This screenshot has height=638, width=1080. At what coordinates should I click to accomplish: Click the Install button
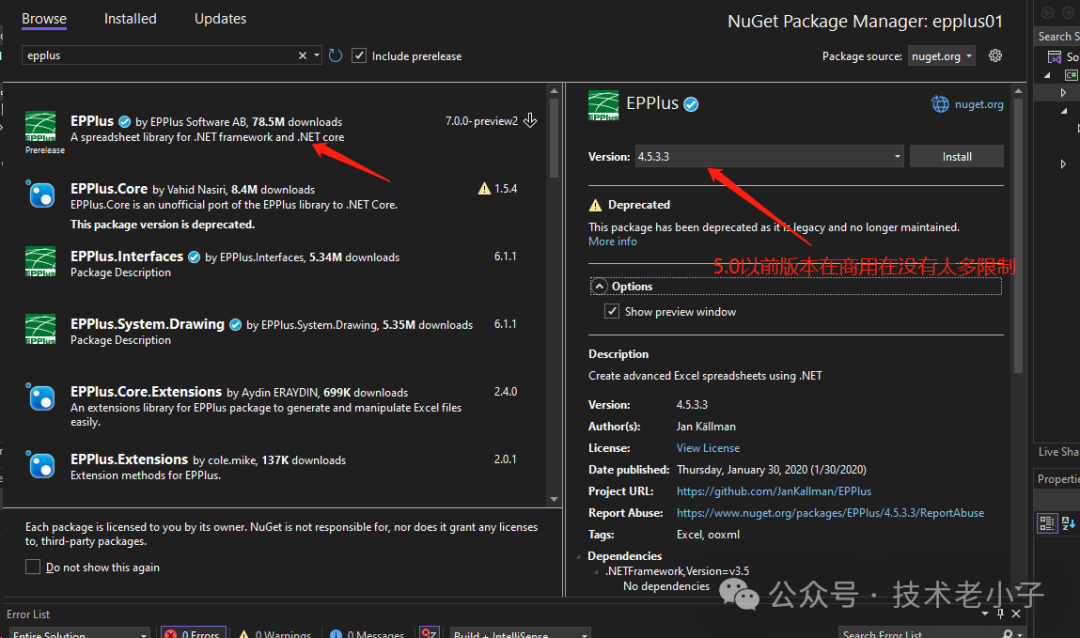957,156
